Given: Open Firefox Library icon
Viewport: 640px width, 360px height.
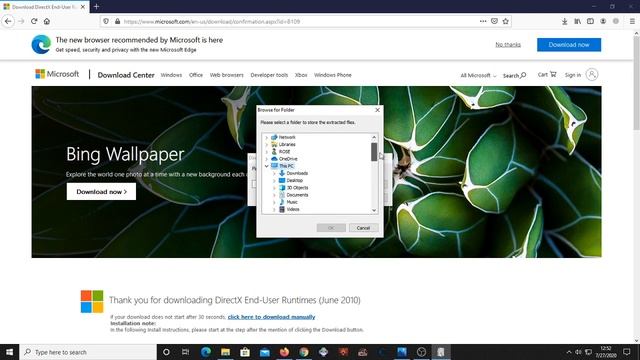Looking at the screenshot, I should point(578,21).
